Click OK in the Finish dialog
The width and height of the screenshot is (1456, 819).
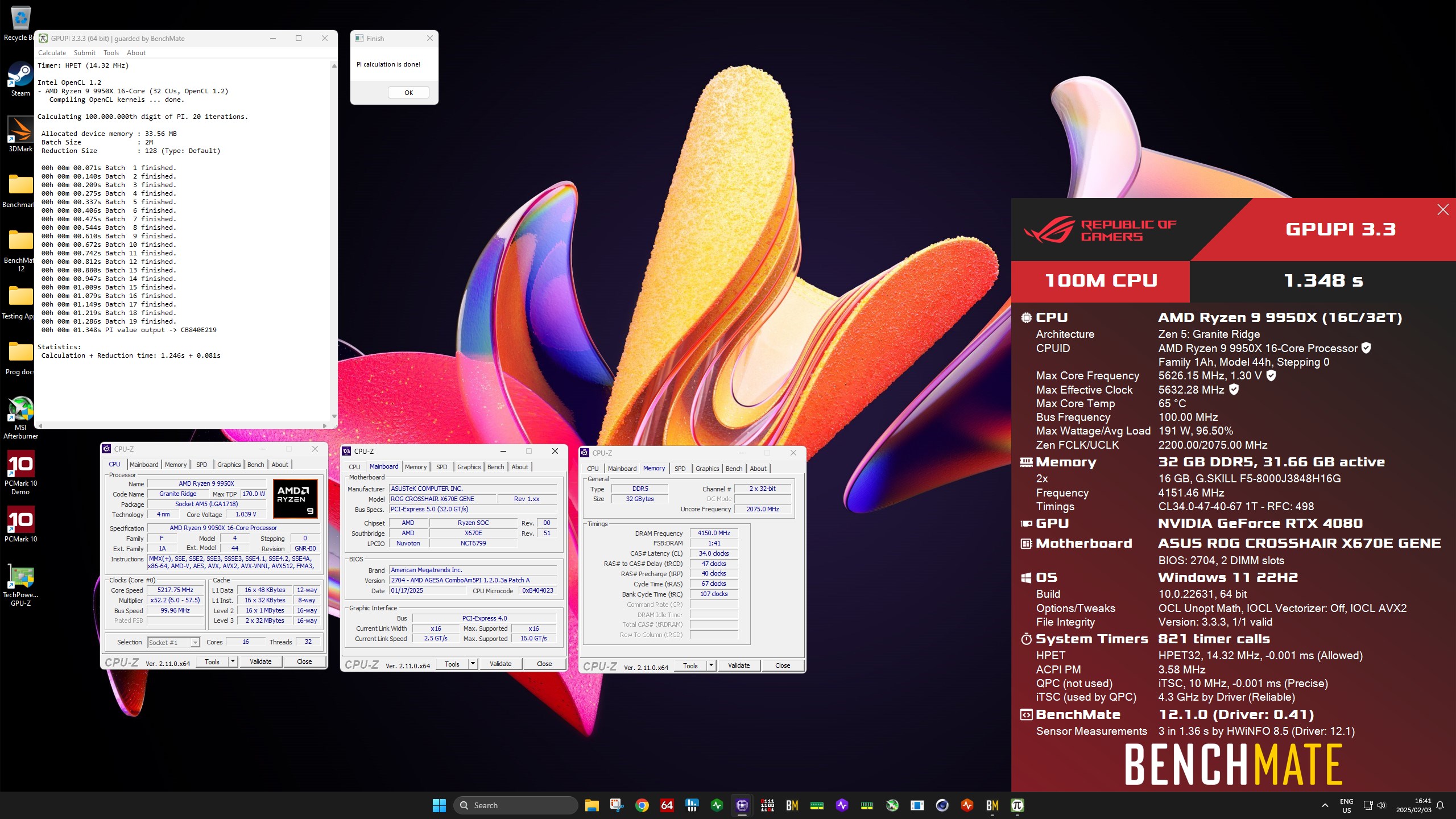408,93
